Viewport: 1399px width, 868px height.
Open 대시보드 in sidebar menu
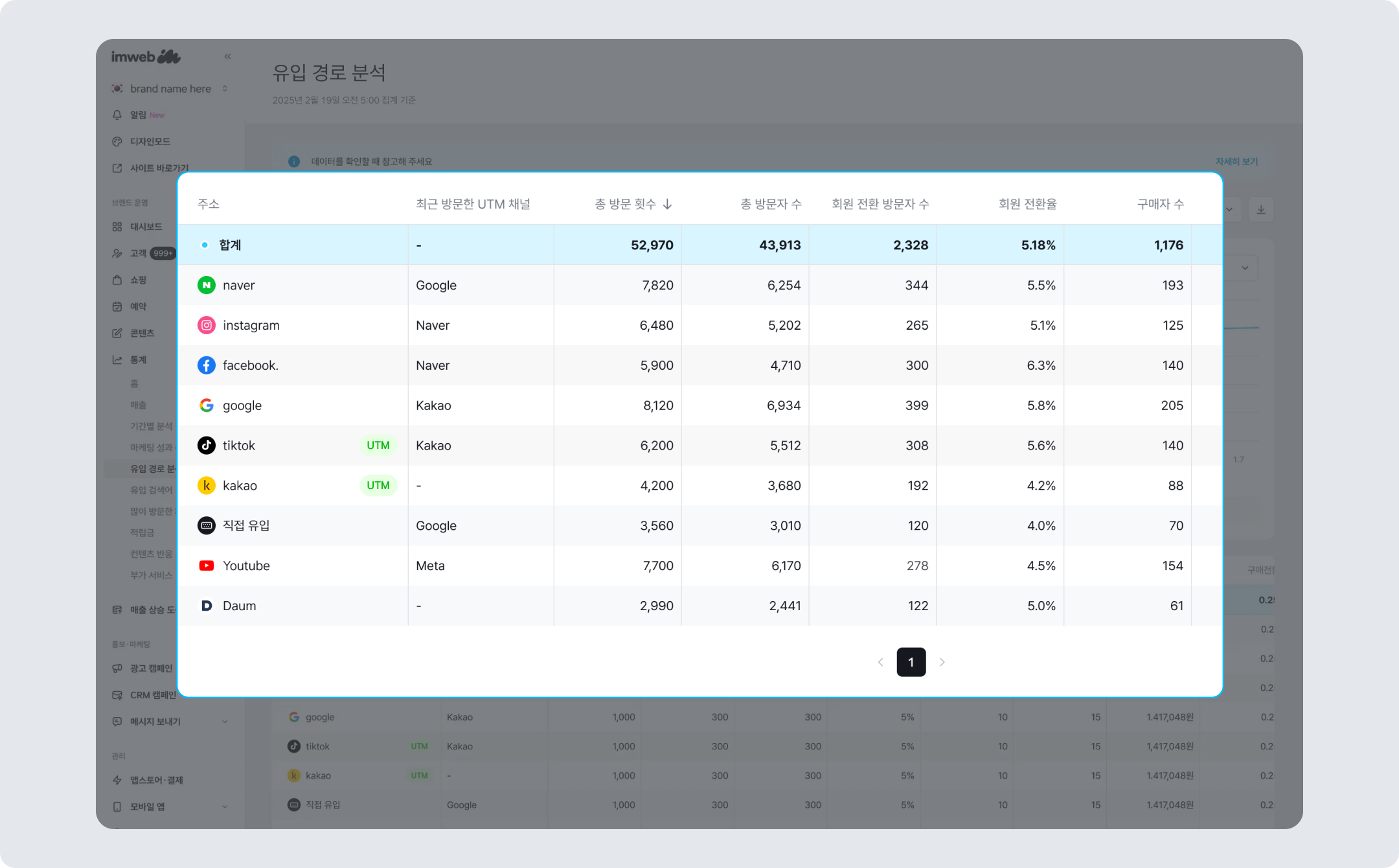(146, 227)
